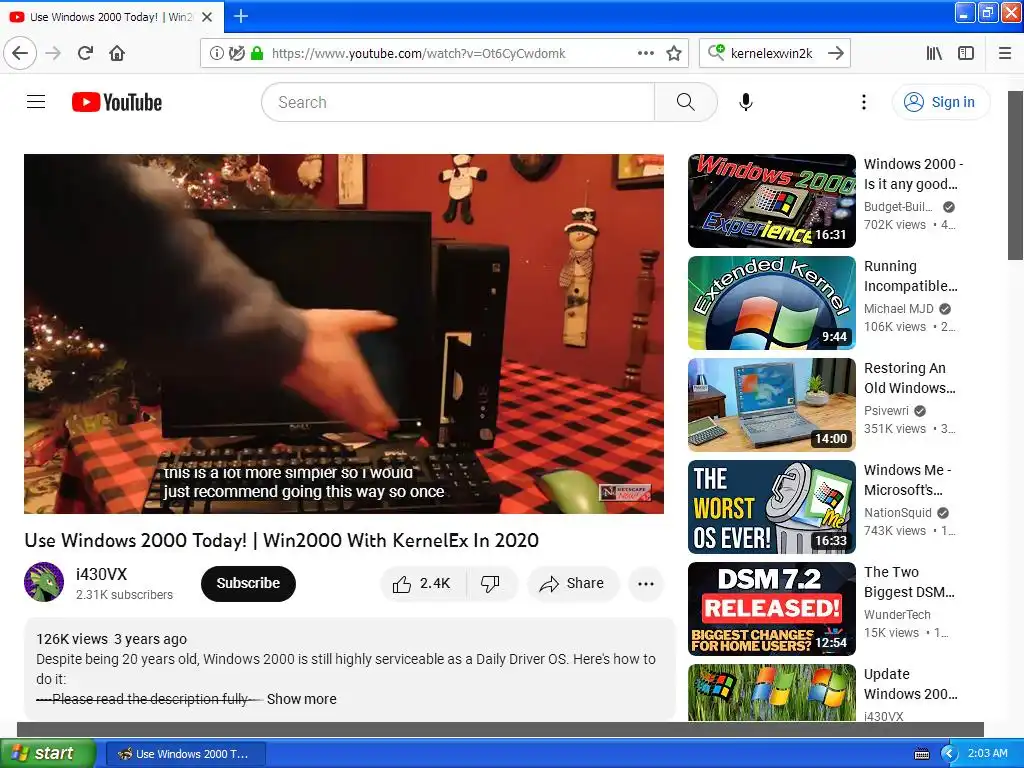The width and height of the screenshot is (1024, 768).
Task: Expand hidden tray icons arrow
Action: (949, 754)
